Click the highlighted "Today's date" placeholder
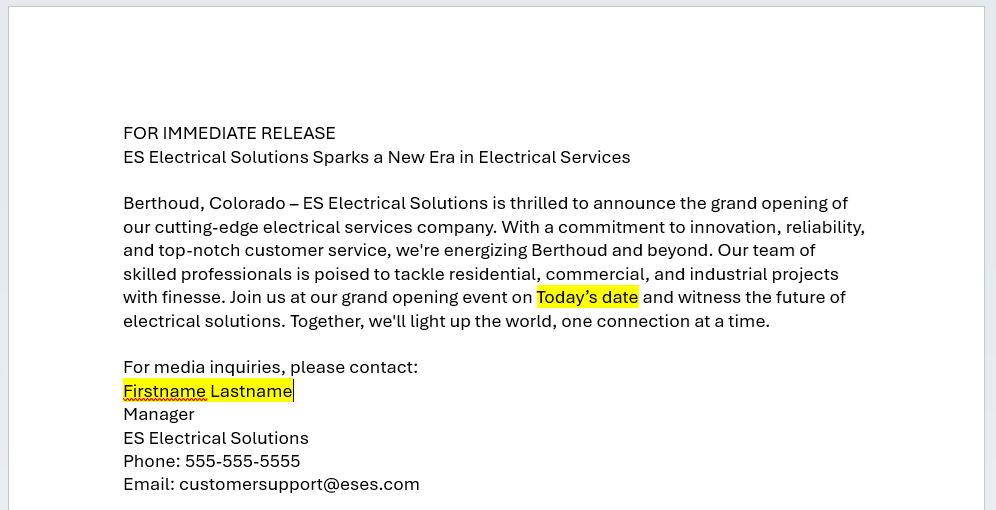The width and height of the screenshot is (996, 510). click(x=588, y=297)
